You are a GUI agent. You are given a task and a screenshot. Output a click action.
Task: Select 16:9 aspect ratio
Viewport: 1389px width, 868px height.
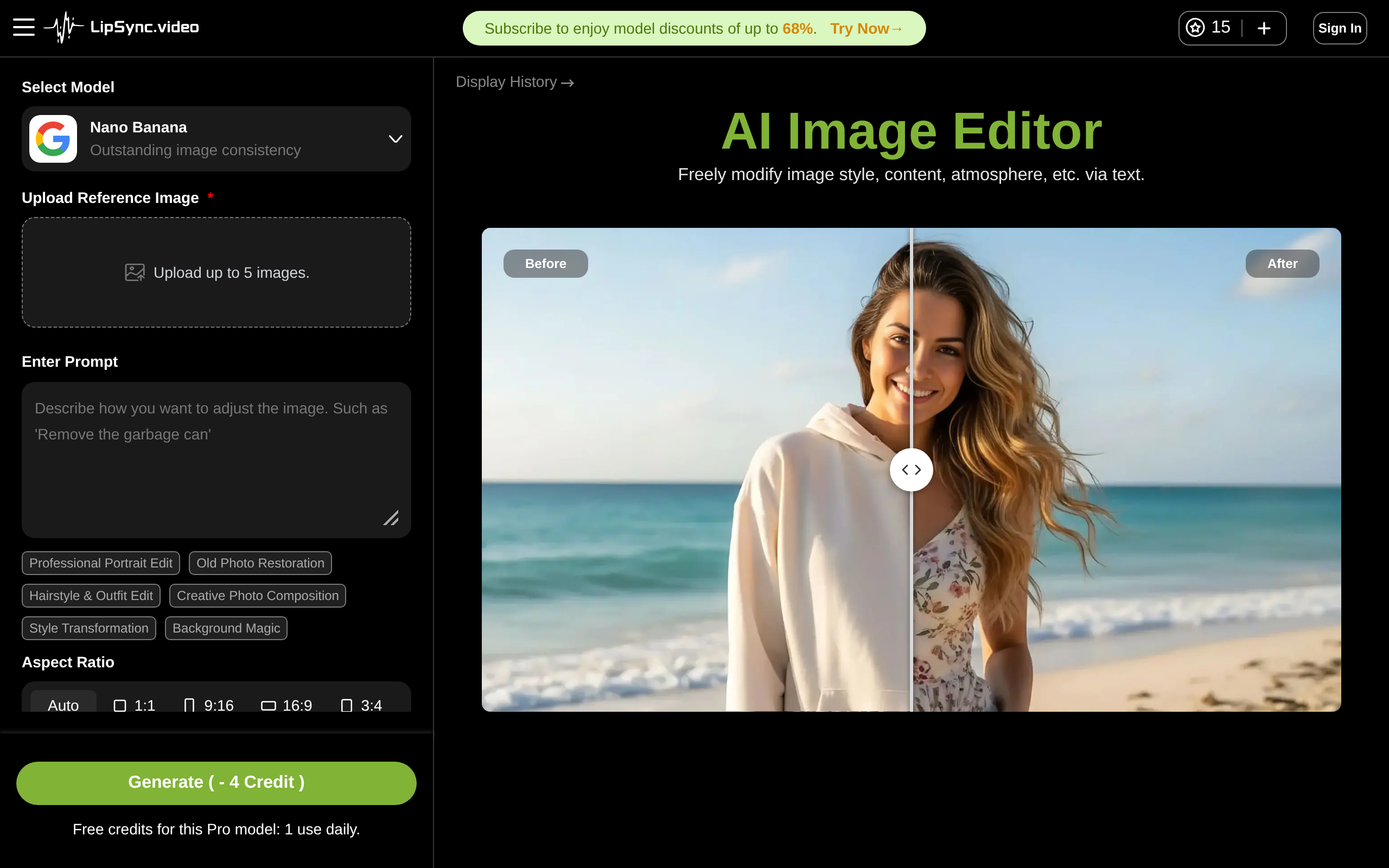286,705
